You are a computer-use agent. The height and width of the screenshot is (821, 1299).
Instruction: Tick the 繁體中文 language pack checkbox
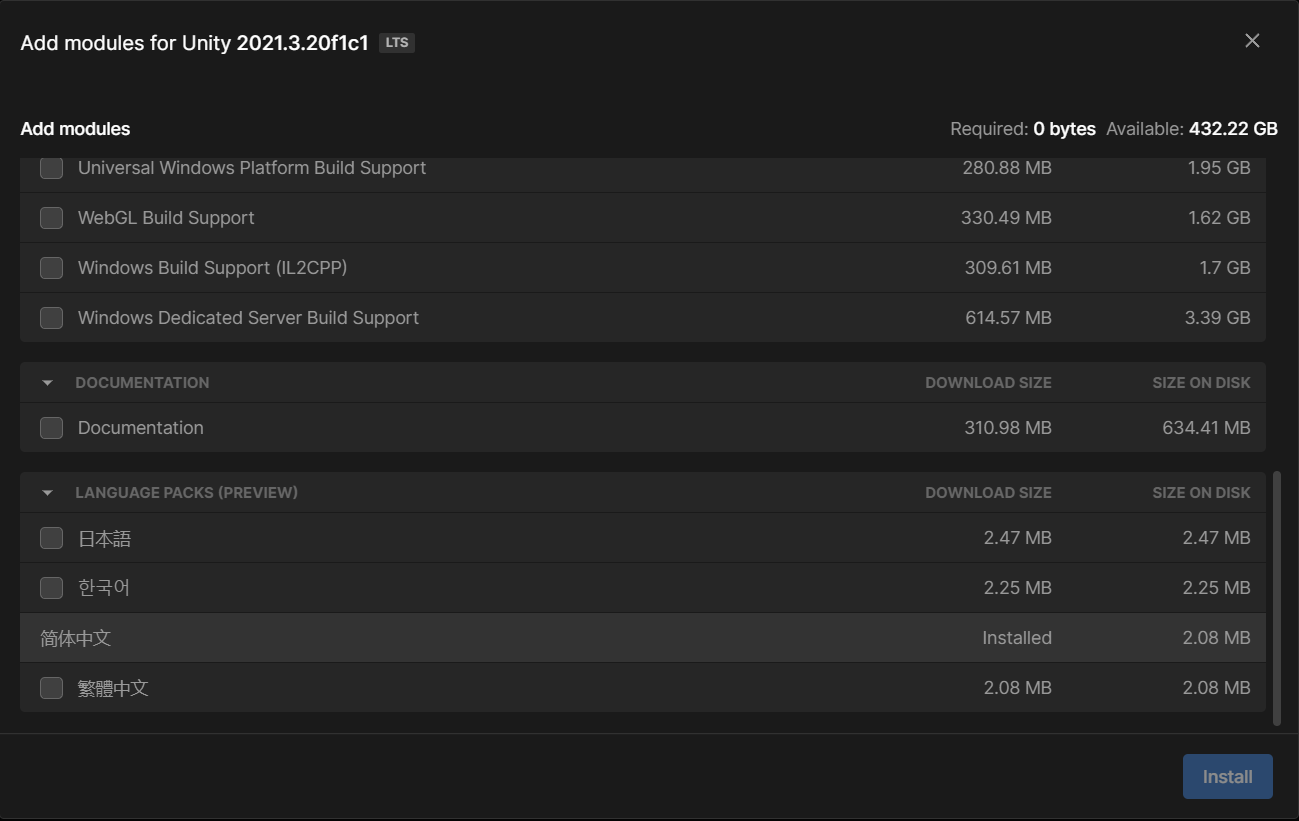(x=51, y=688)
